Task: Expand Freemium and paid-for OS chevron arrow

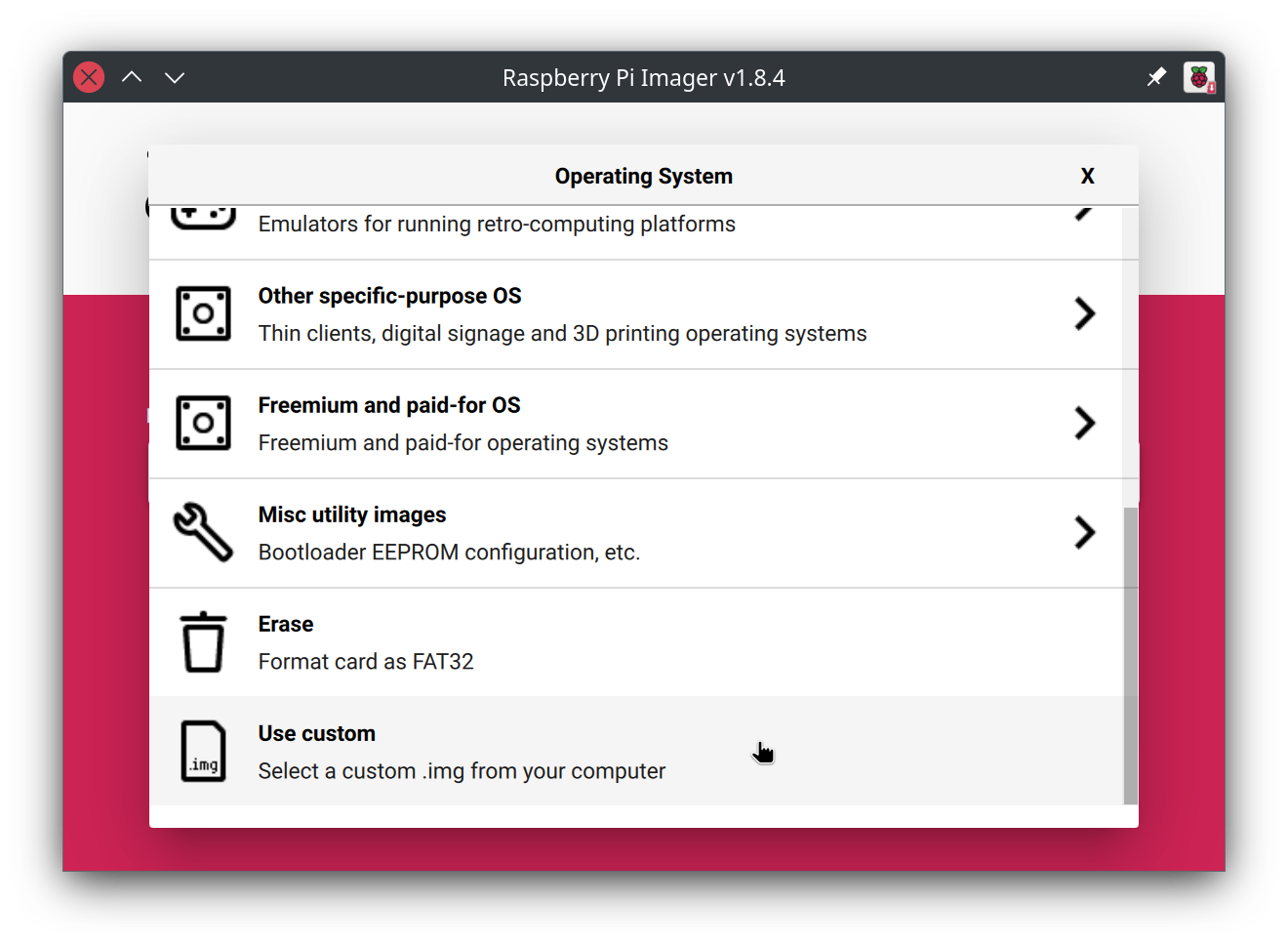Action: point(1084,423)
